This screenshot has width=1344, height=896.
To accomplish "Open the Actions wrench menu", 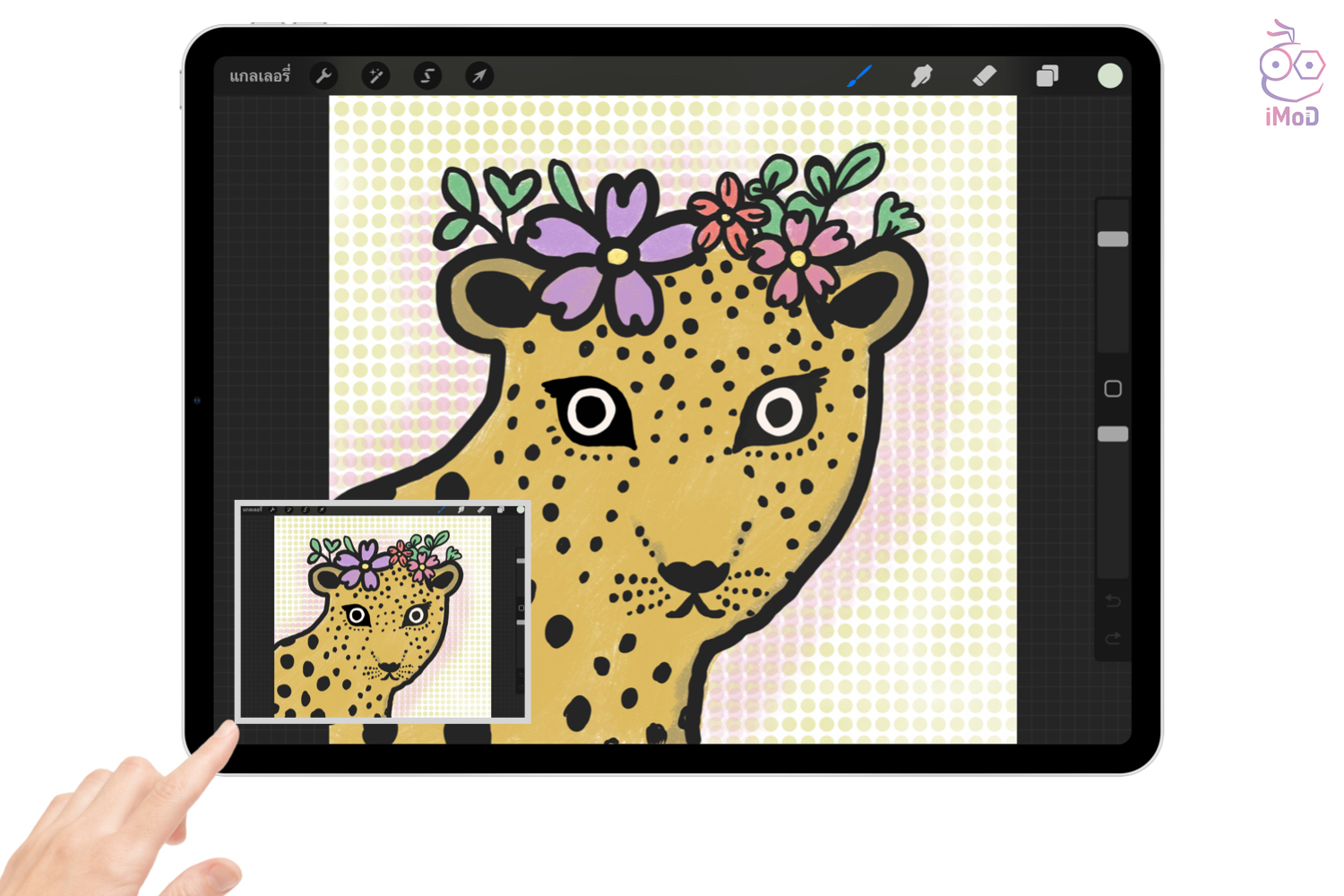I will (x=323, y=76).
